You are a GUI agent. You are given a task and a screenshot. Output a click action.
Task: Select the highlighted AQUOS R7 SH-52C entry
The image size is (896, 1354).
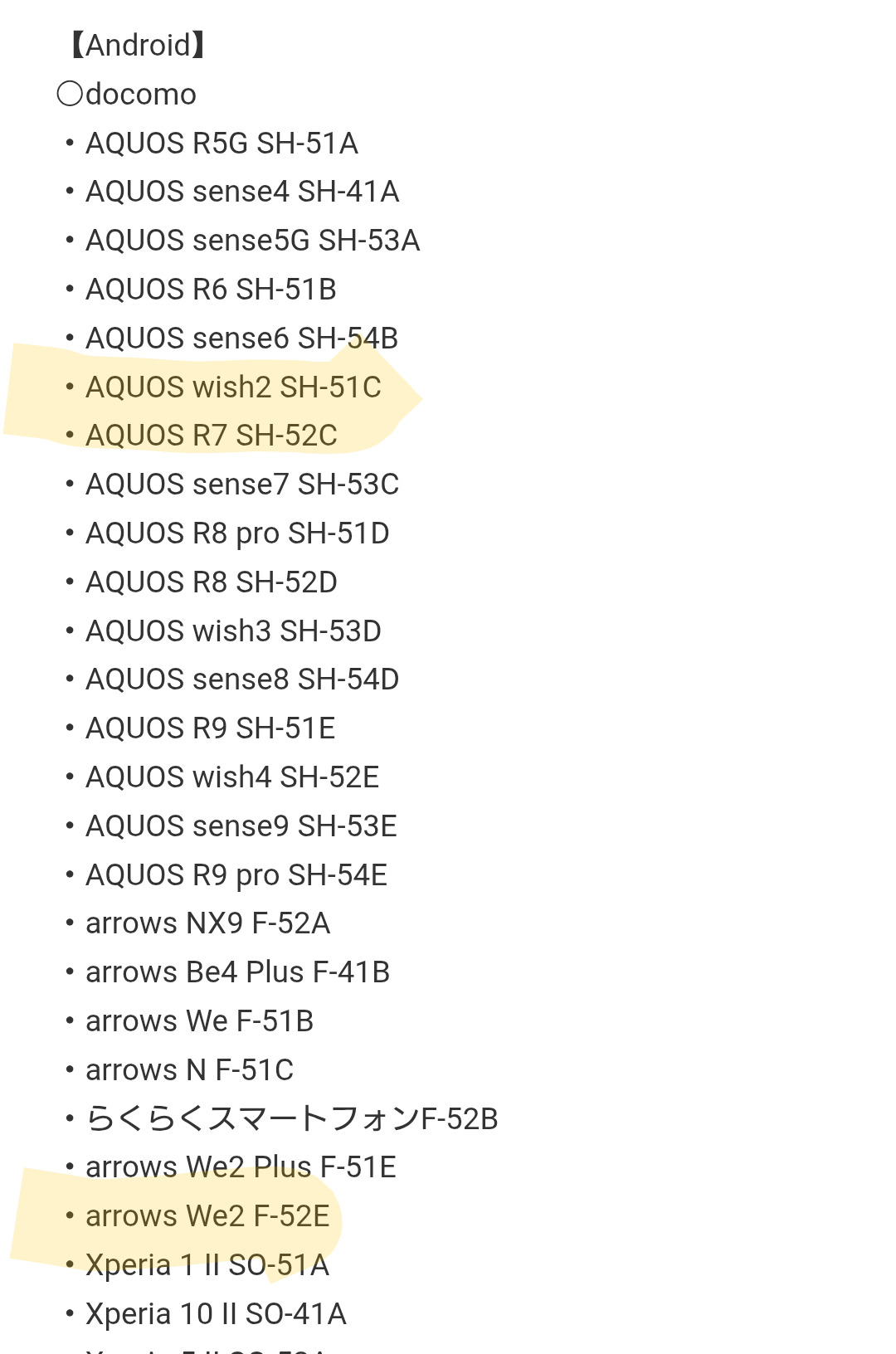point(212,436)
